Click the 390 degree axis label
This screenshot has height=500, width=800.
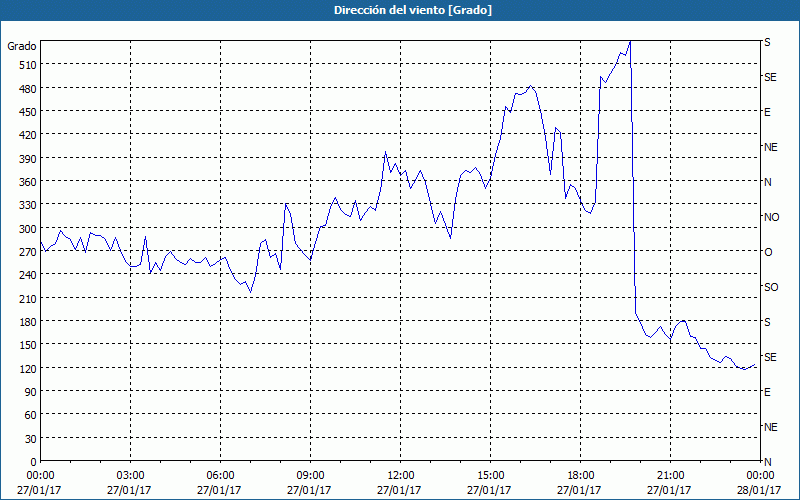point(28,159)
